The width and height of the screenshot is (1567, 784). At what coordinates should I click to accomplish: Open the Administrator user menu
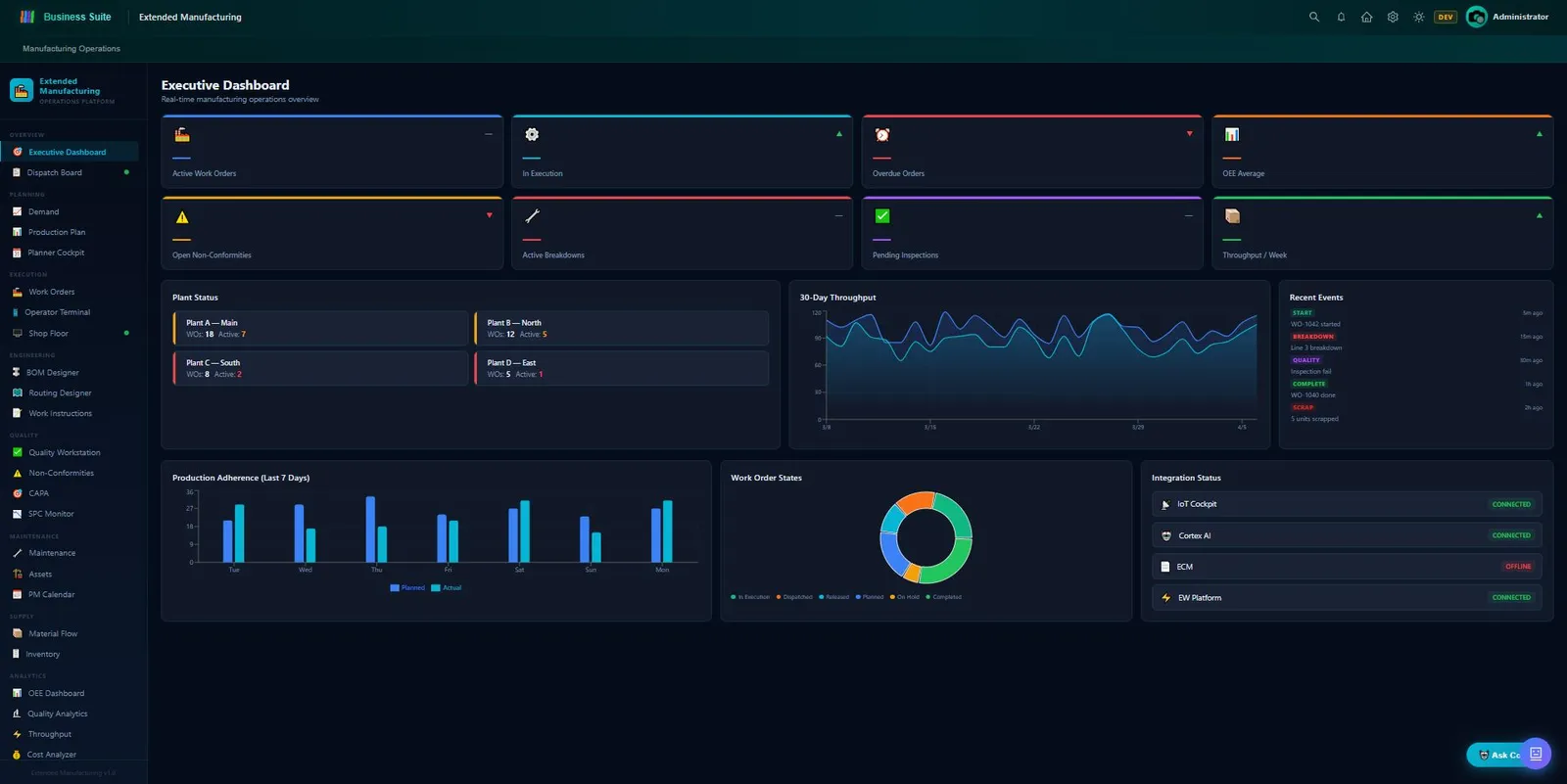[1507, 17]
